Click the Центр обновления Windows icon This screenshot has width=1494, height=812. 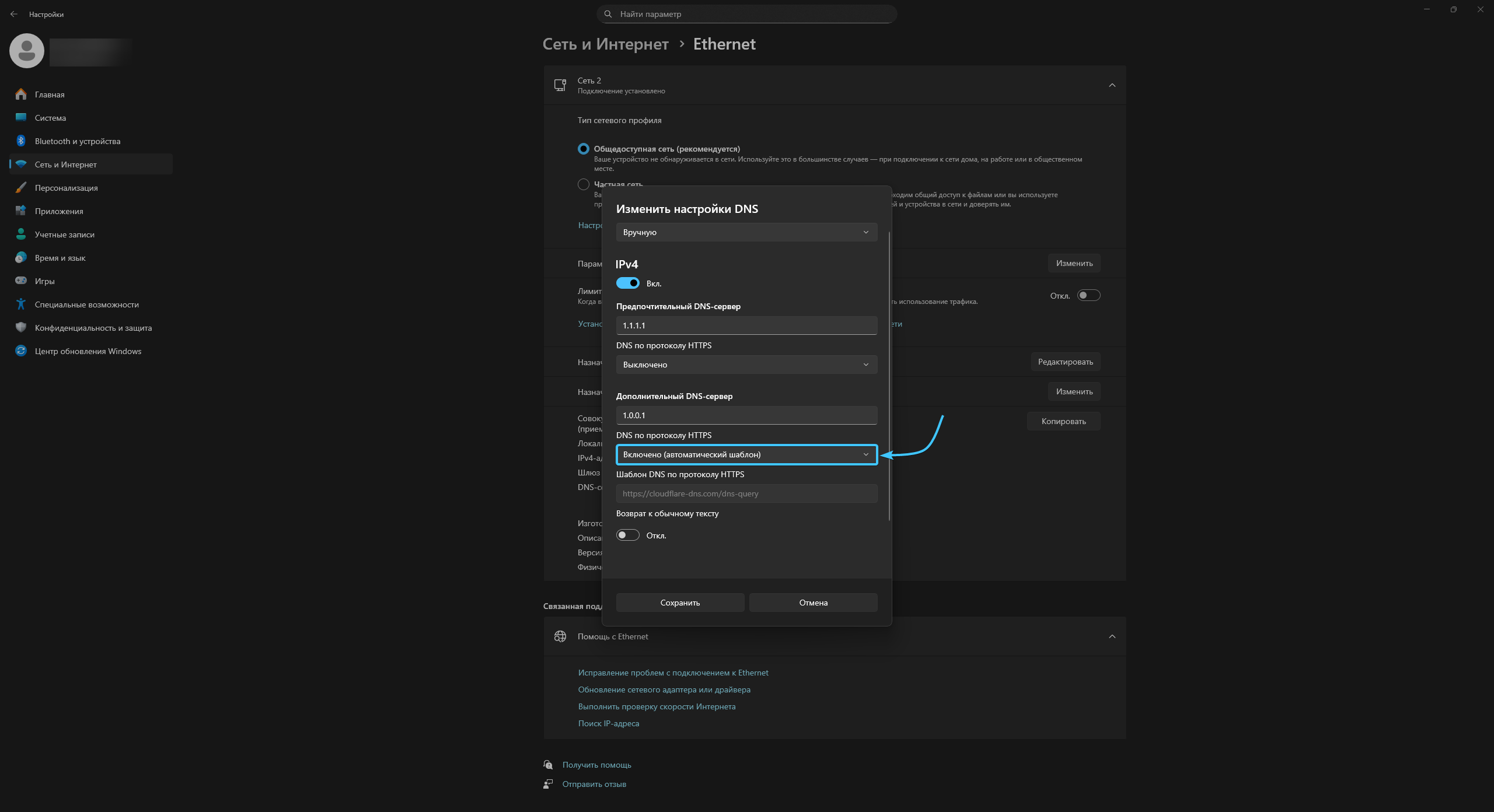pyautogui.click(x=21, y=351)
